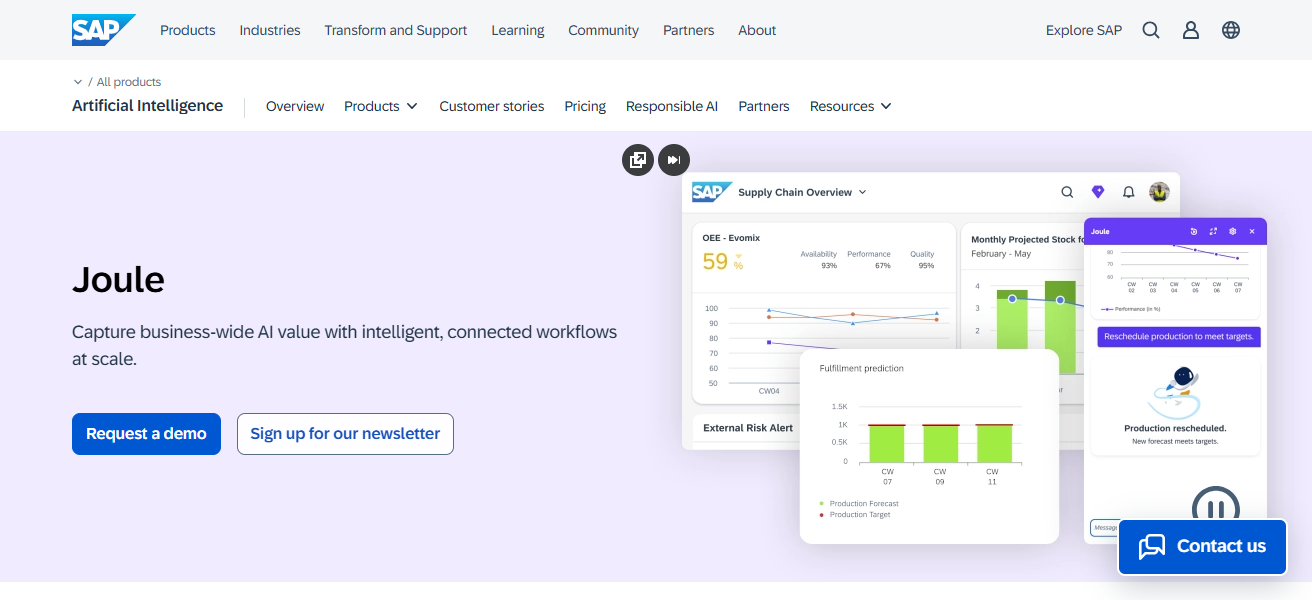Click the Production Forecast legend entry
The height and width of the screenshot is (600, 1312).
click(859, 504)
